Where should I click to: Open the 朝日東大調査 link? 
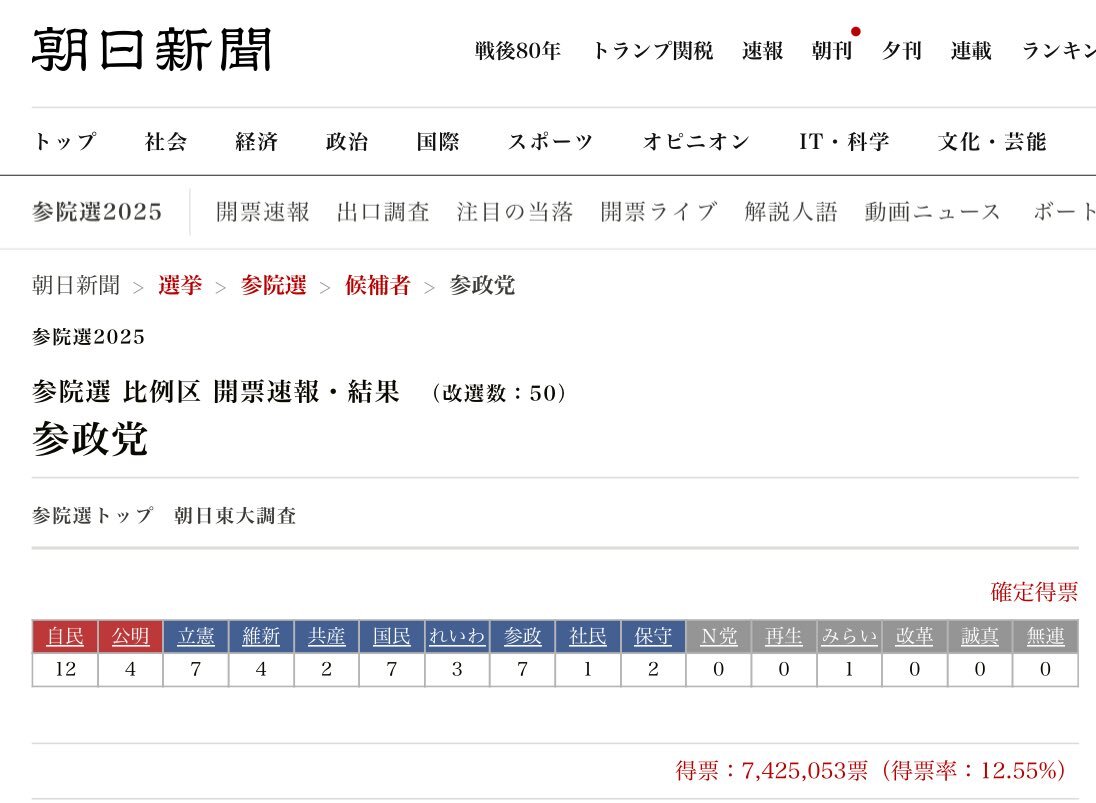coord(235,516)
